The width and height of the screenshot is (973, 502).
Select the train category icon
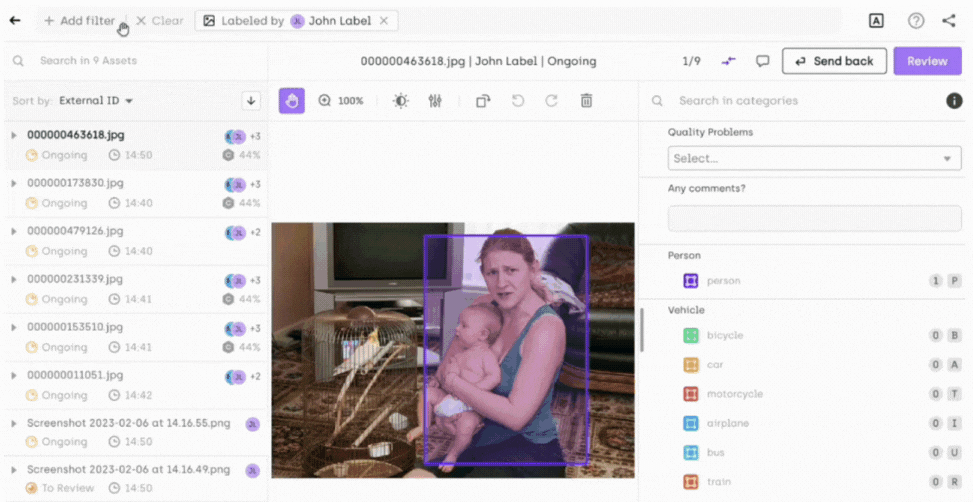[691, 482]
